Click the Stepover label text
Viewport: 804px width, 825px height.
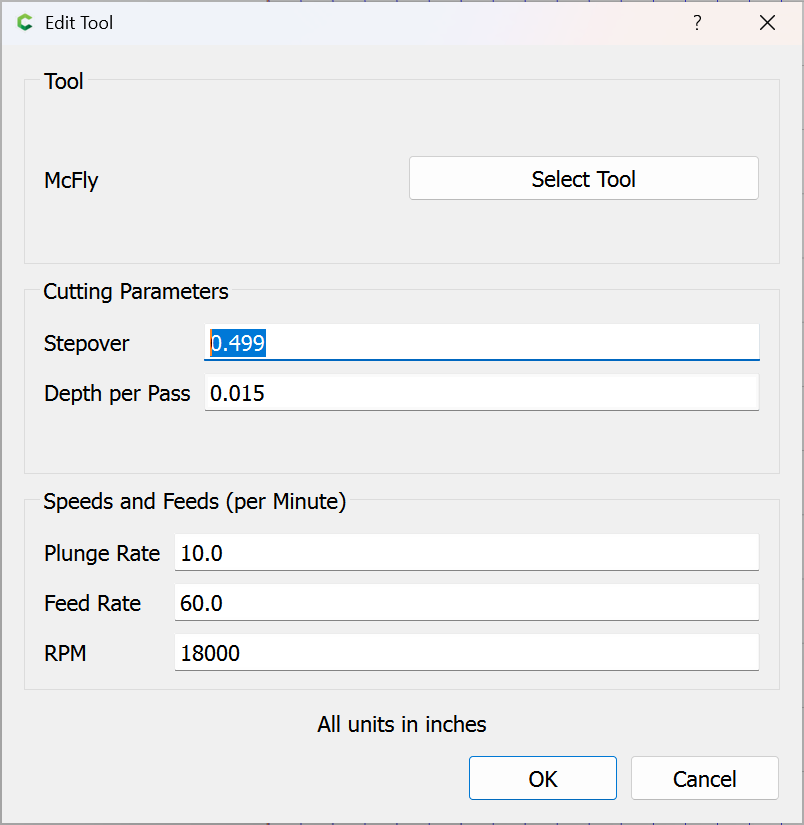(86, 344)
